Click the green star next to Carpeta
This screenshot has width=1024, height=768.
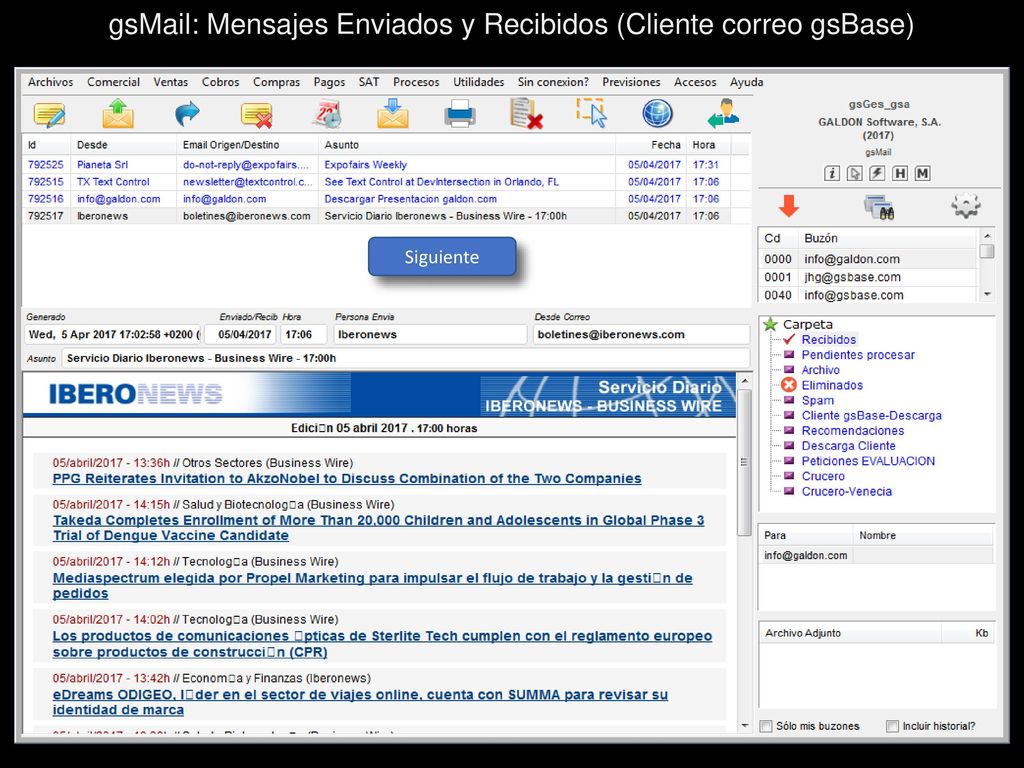[771, 324]
